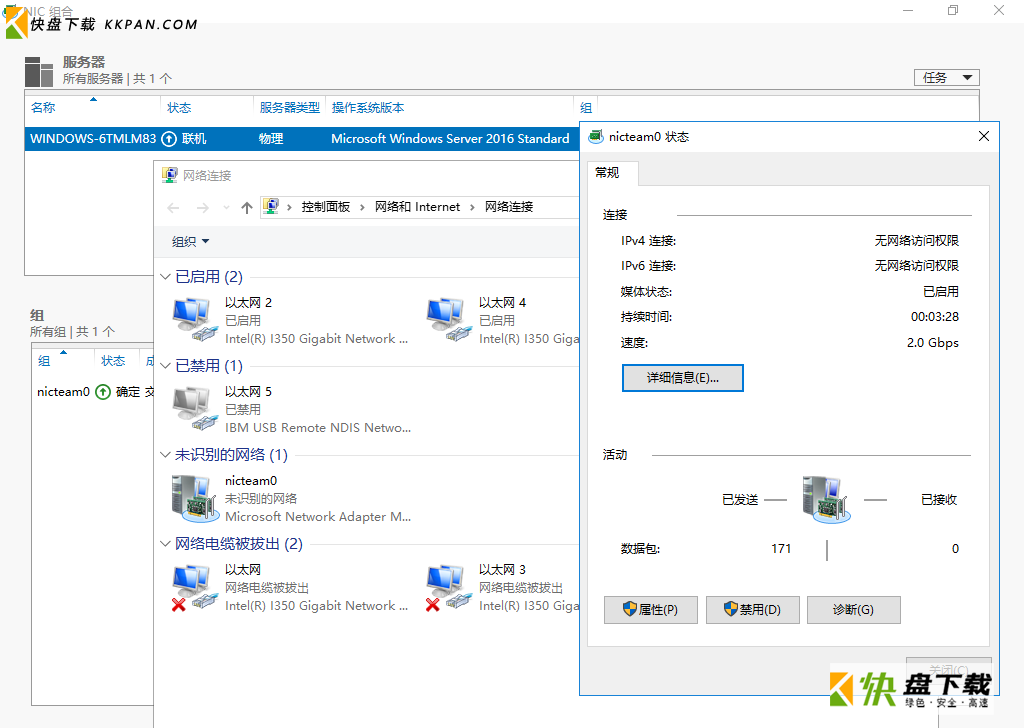Click the Microsoft Windows Server 2016 Standard cell
Image resolution: width=1024 pixels, height=728 pixels.
pyautogui.click(x=450, y=139)
